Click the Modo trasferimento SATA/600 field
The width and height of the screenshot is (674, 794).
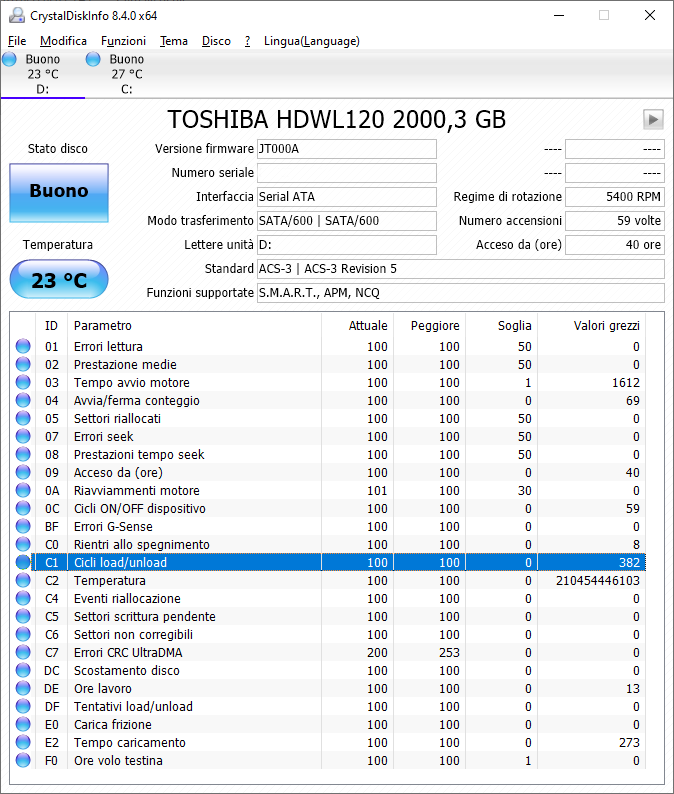(x=347, y=221)
